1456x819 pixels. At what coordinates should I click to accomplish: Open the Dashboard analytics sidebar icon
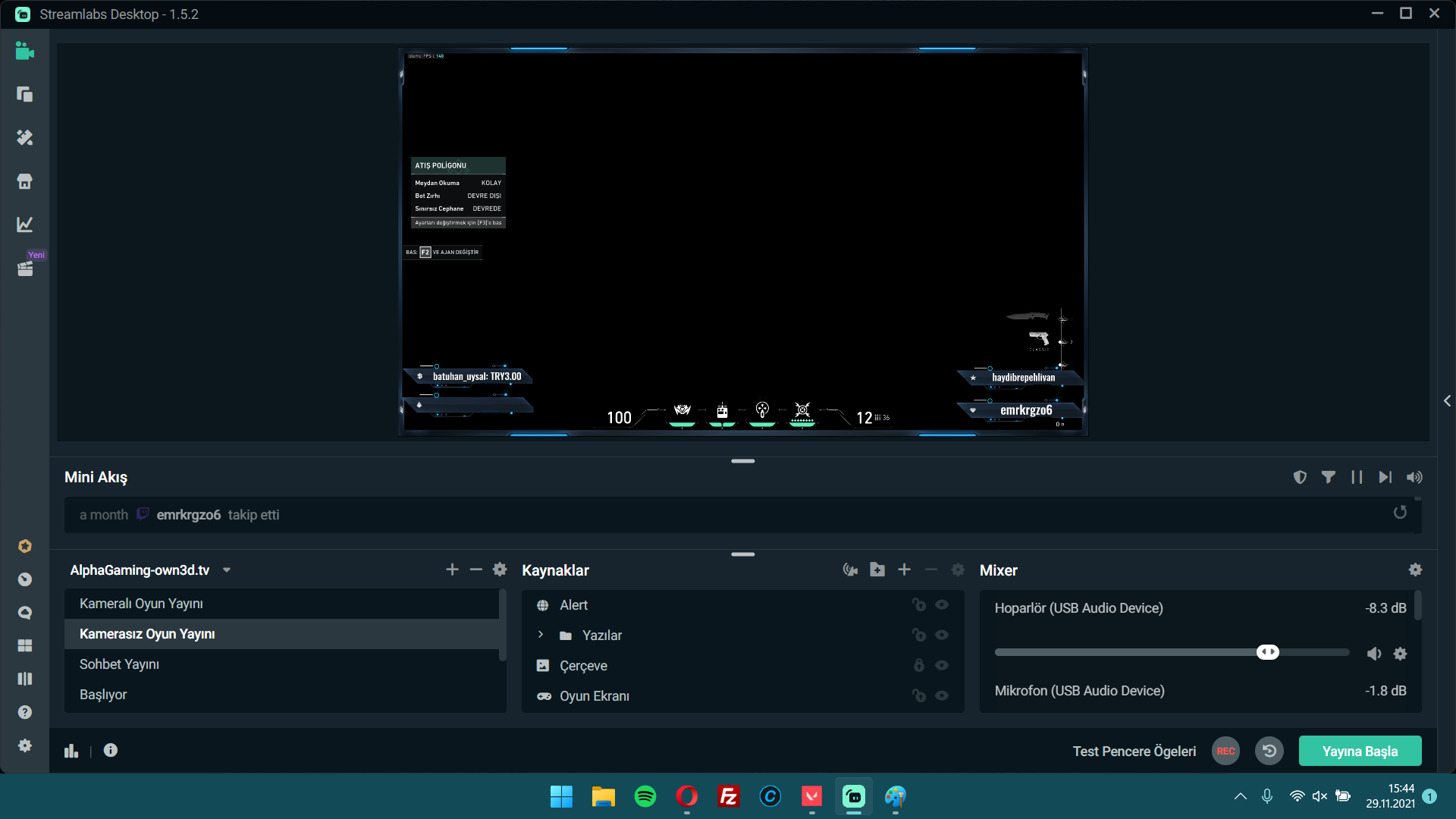[25, 224]
